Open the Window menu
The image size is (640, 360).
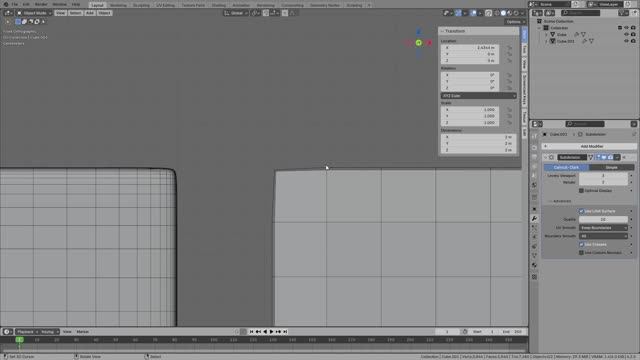pos(60,4)
